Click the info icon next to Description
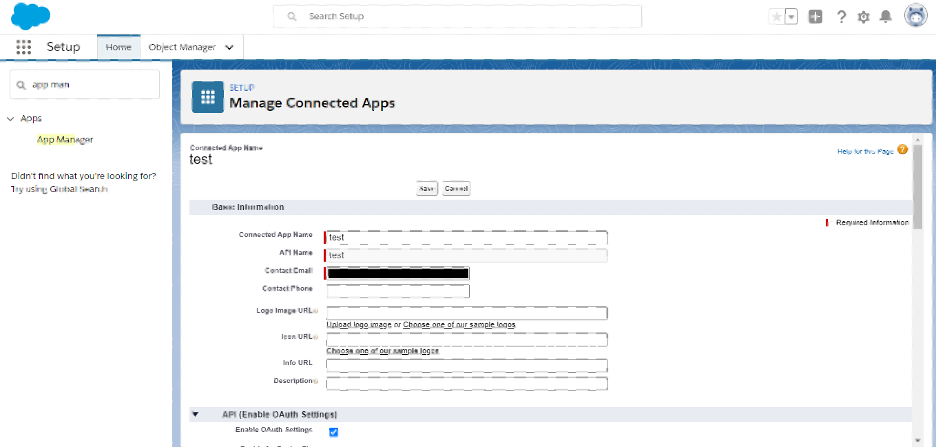Image resolution: width=936 pixels, height=448 pixels. pos(316,381)
